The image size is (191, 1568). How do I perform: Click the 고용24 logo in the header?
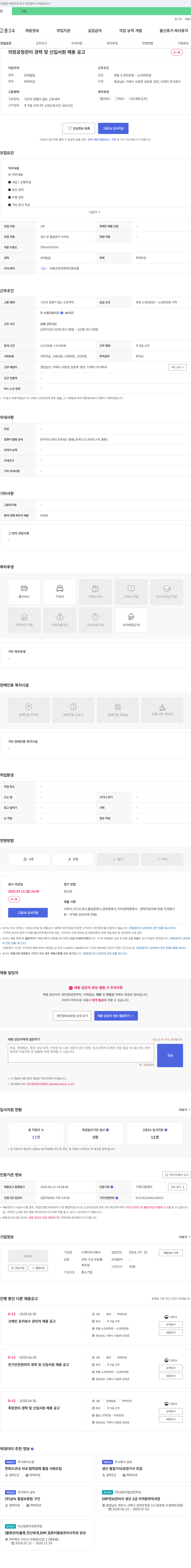[x=7, y=30]
